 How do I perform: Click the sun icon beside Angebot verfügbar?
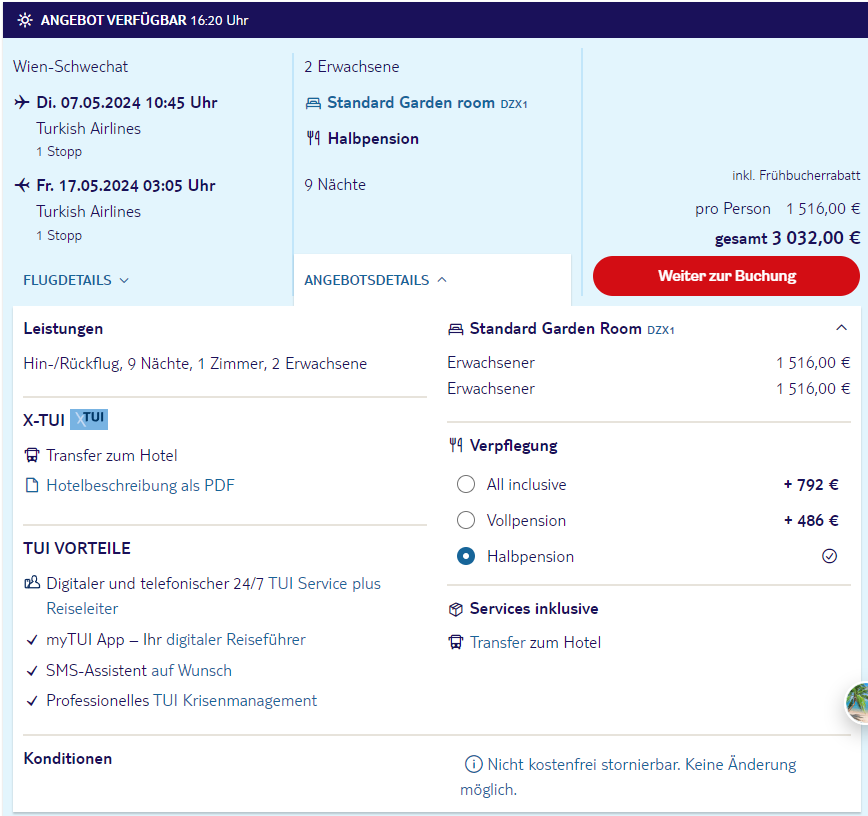click(x=25, y=20)
